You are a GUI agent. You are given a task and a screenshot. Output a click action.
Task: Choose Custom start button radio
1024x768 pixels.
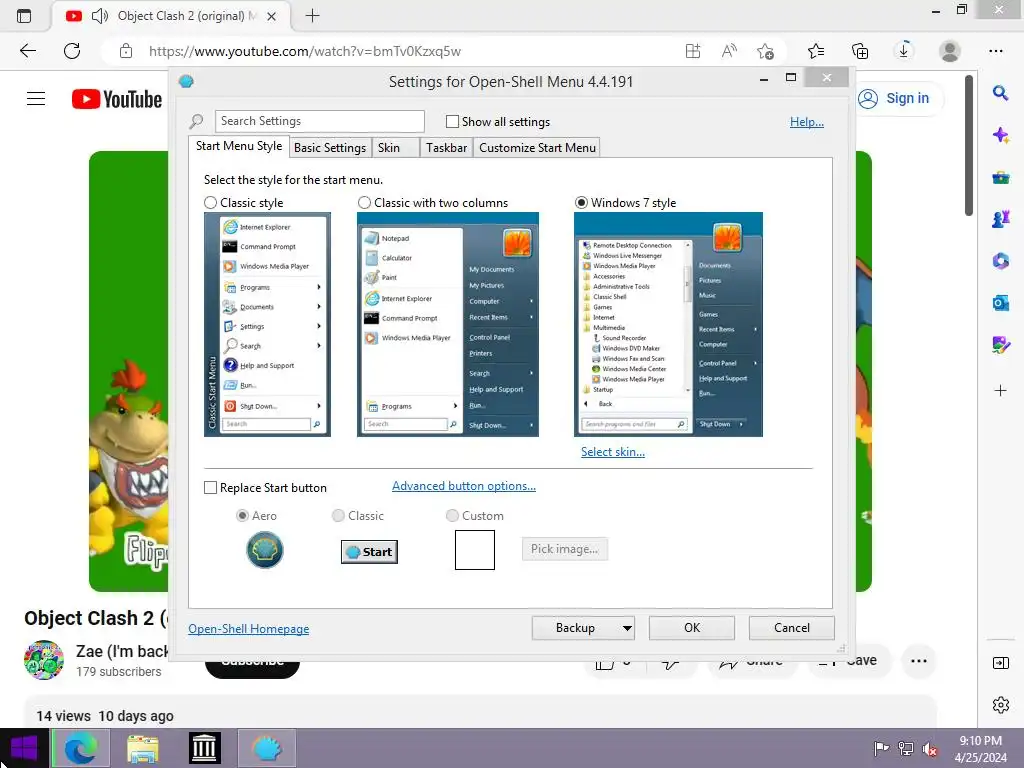(x=452, y=516)
